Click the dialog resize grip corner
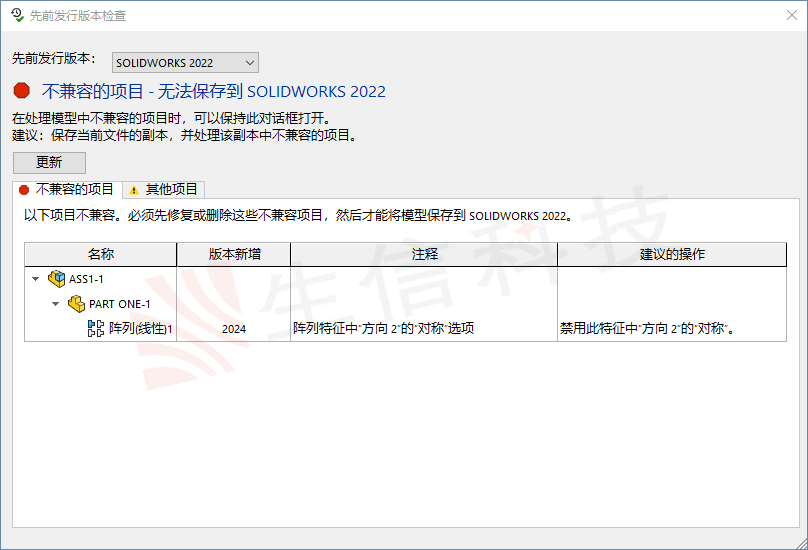Screen dimensions: 808x550 pyautogui.click(x=801, y=543)
